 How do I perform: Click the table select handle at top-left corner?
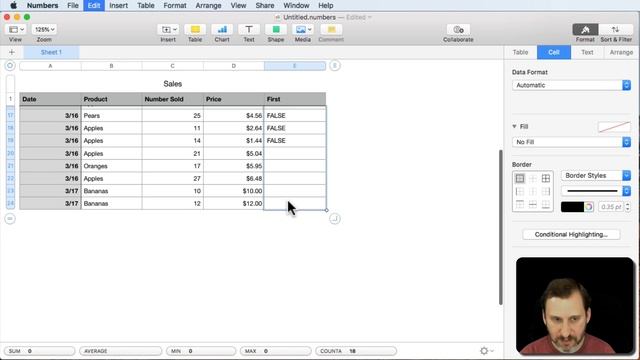click(10, 65)
